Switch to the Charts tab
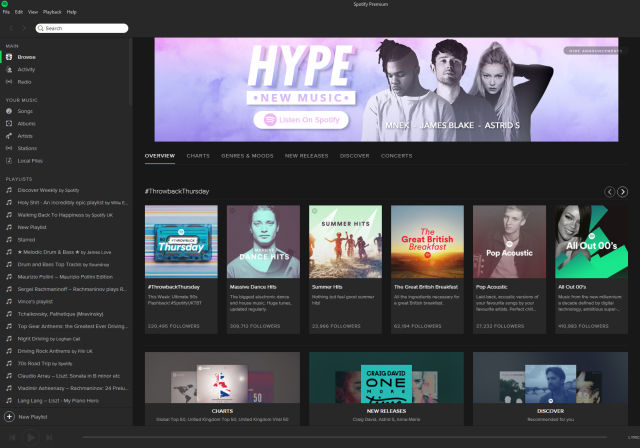The height and width of the screenshot is (448, 640). (198, 156)
